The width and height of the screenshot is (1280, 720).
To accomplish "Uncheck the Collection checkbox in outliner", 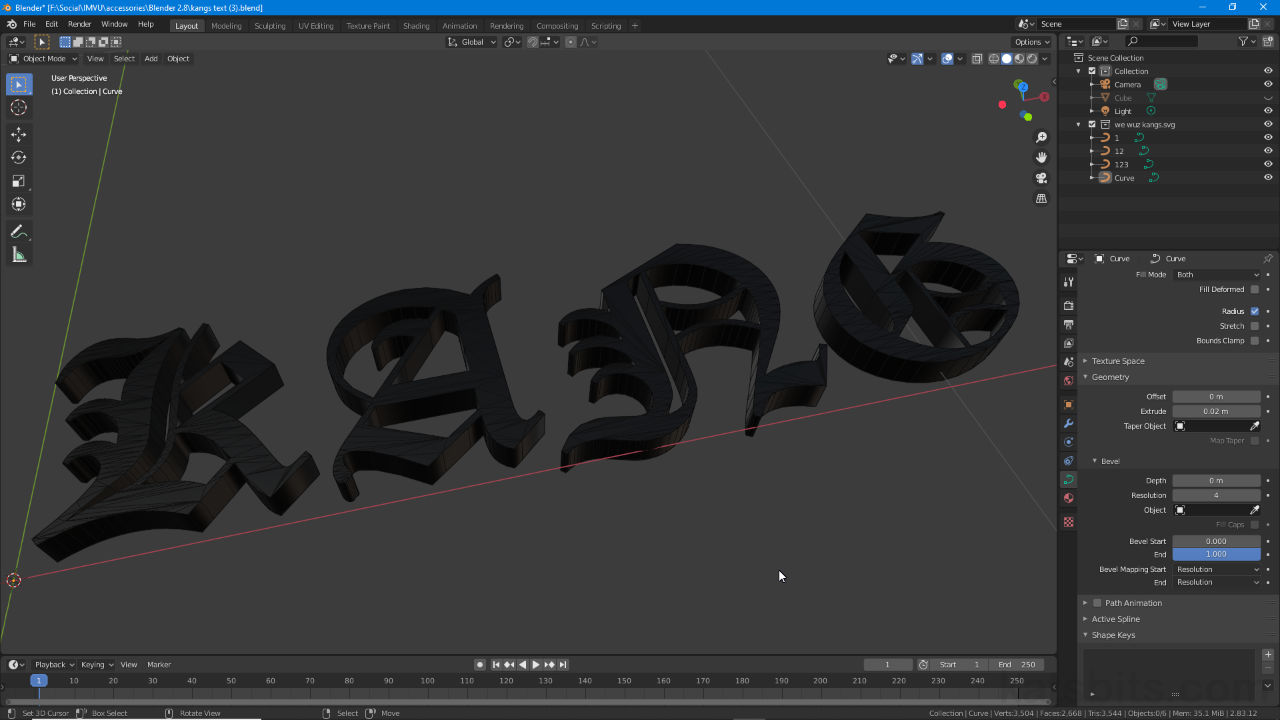I will tap(1092, 71).
